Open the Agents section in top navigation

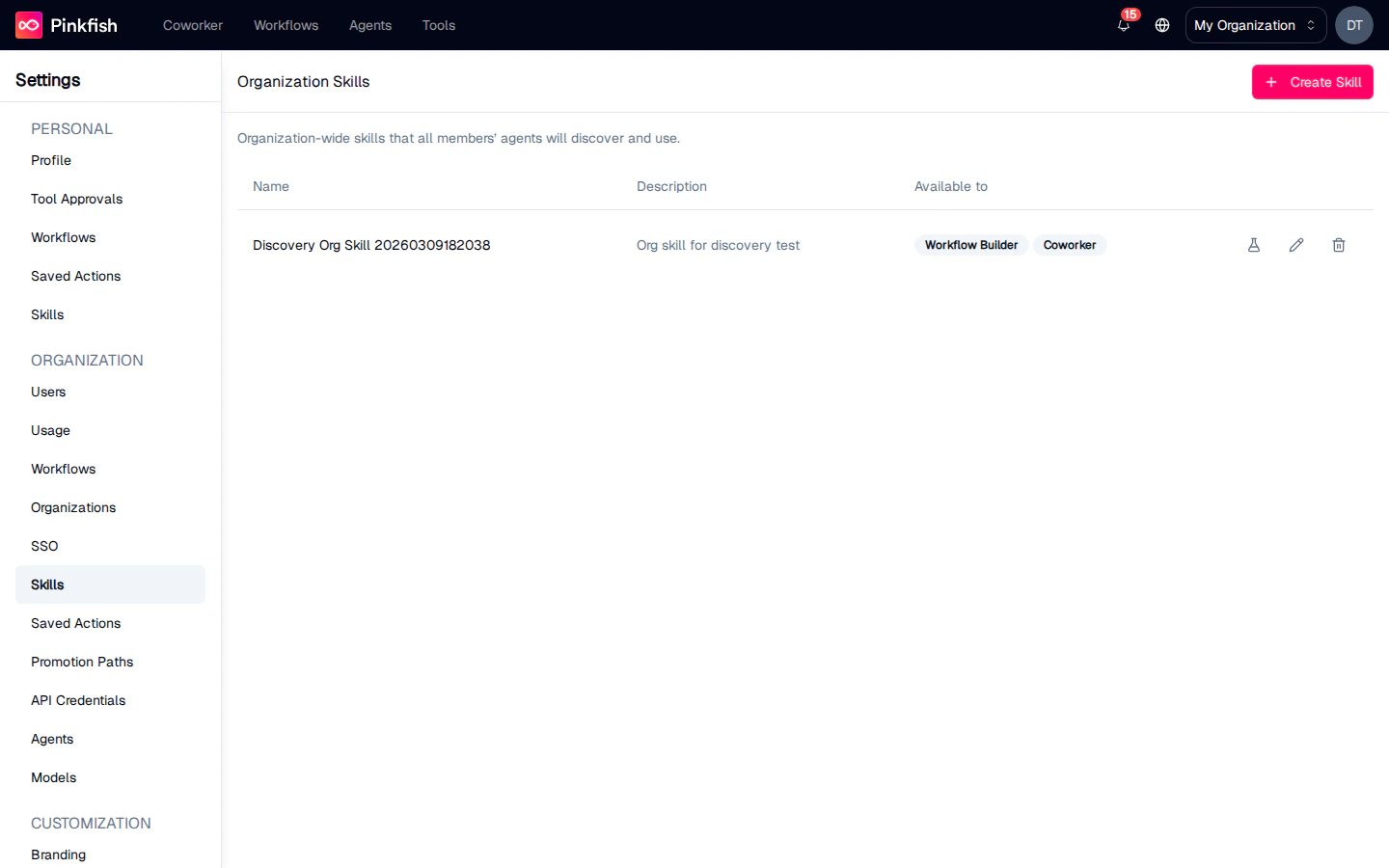(370, 25)
